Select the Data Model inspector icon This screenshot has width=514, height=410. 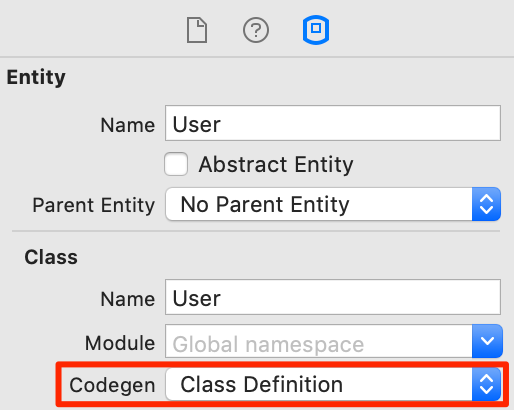click(316, 30)
